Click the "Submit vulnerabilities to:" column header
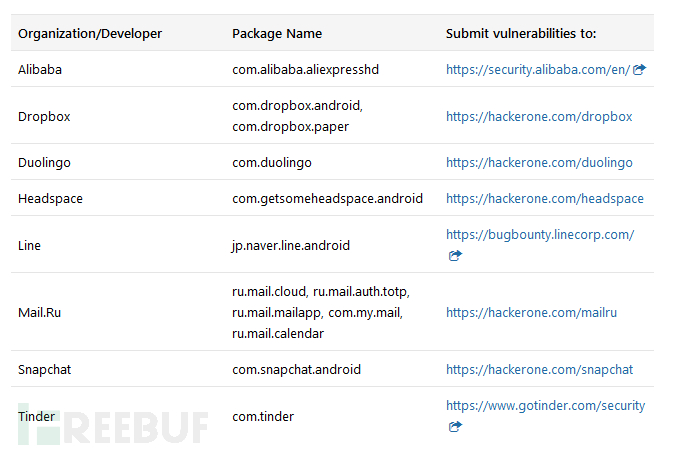This screenshot has height=452, width=673. (521, 33)
